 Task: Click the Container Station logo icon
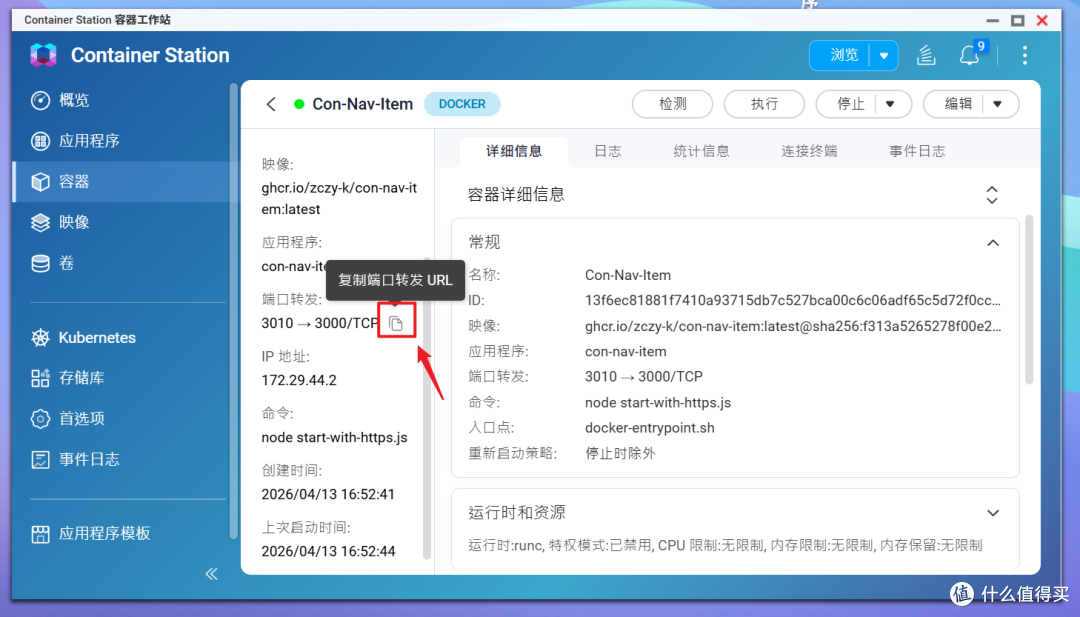[43, 55]
